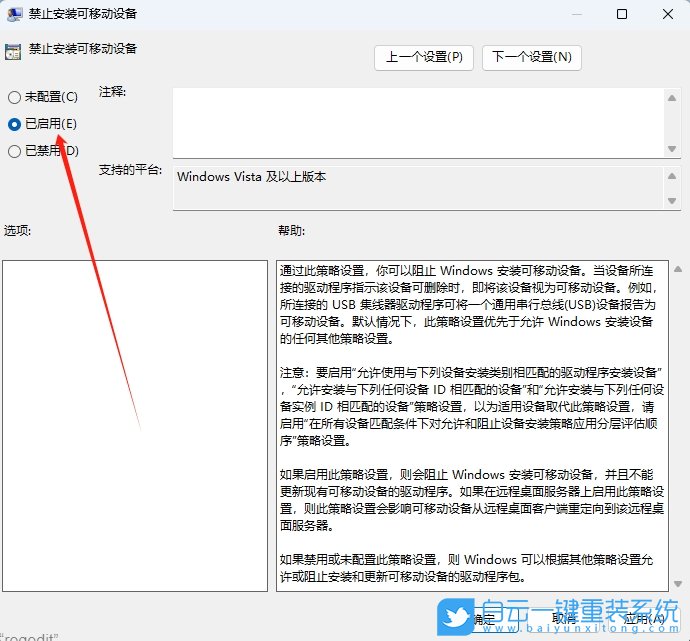This screenshot has height=641, width=690.
Task: Maximize the dialog window
Action: point(622,14)
